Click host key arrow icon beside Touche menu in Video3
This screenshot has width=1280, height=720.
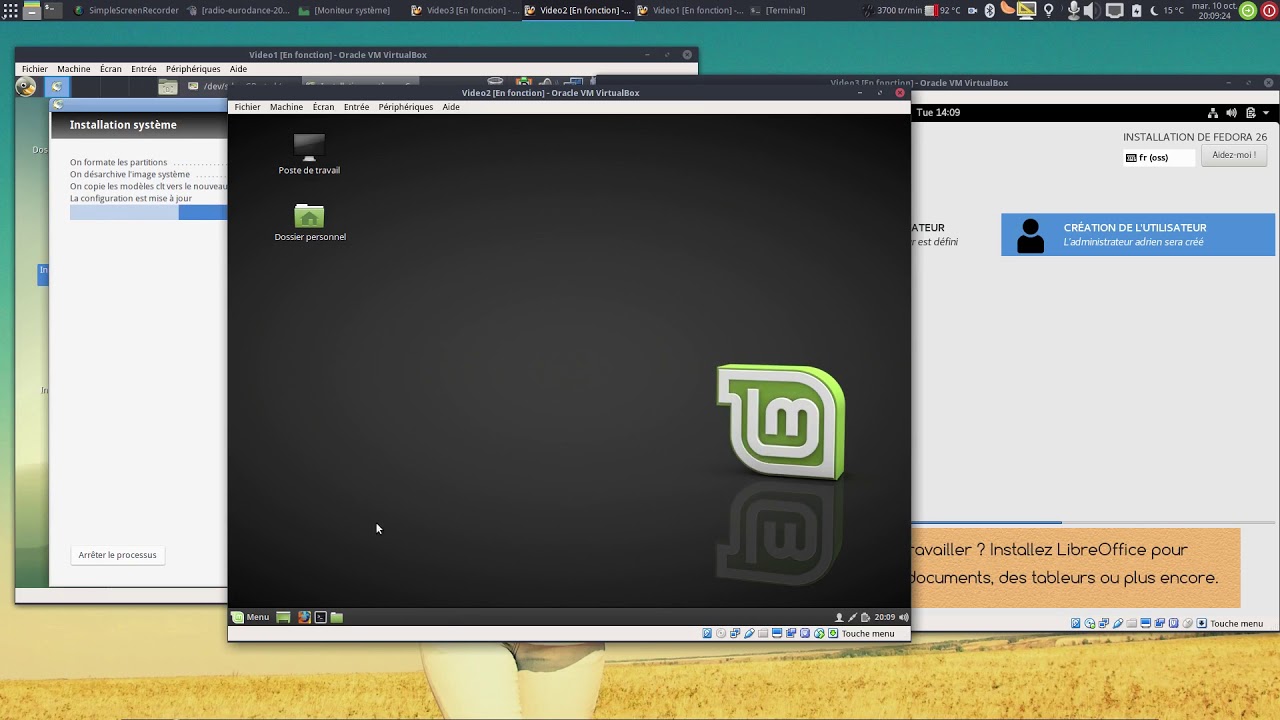[x=1202, y=623]
